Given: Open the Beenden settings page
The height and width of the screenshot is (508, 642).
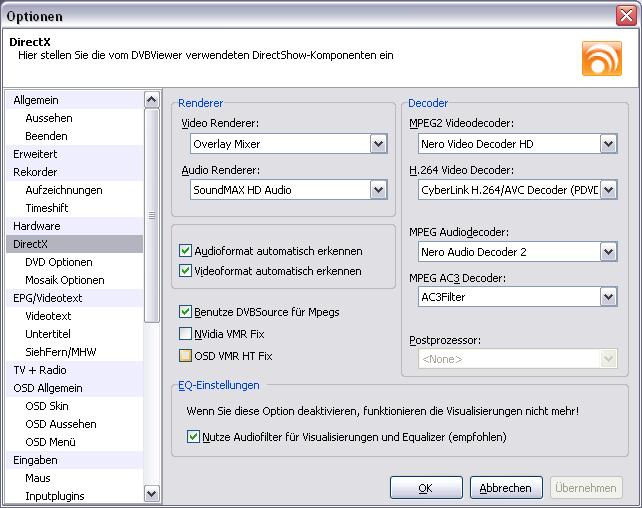Looking at the screenshot, I should click(x=75, y=136).
